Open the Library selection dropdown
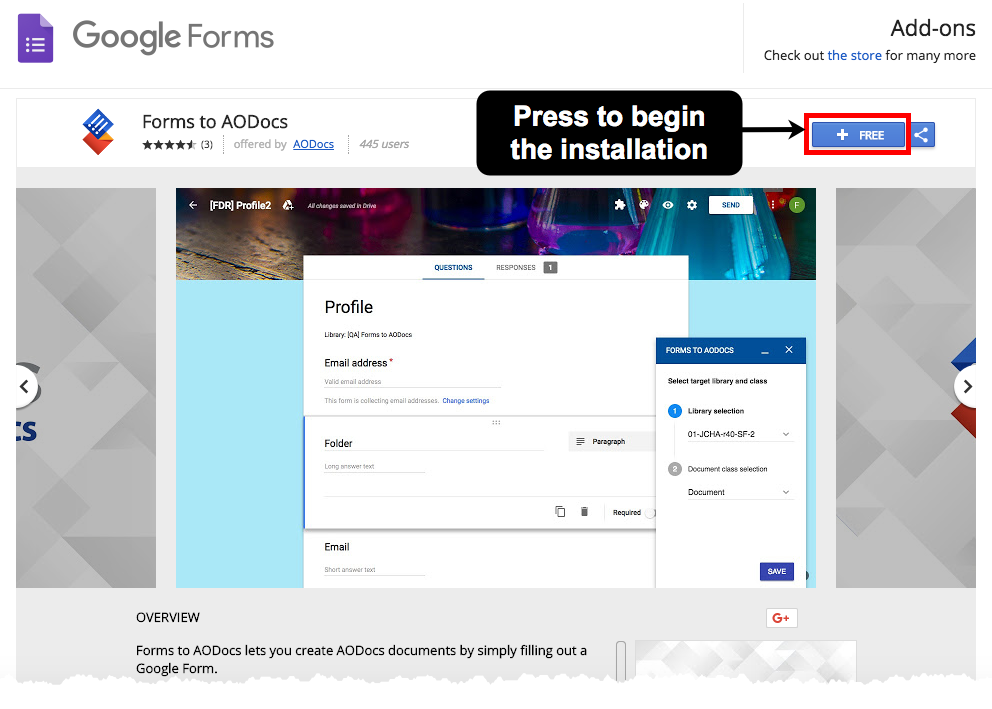Screen dimensions: 992x709 tap(739, 435)
